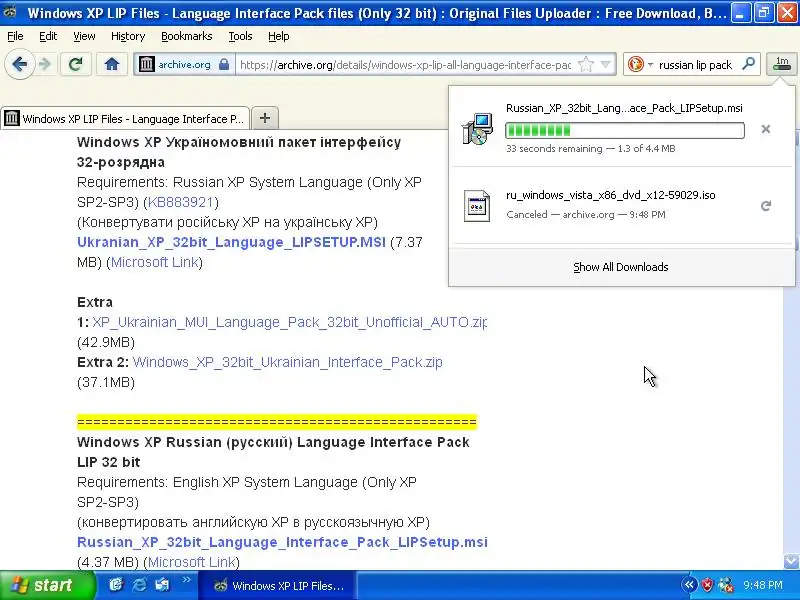The height and width of the screenshot is (600, 800).
Task: Retry the canceled Vista ISO download
Action: [x=765, y=206]
